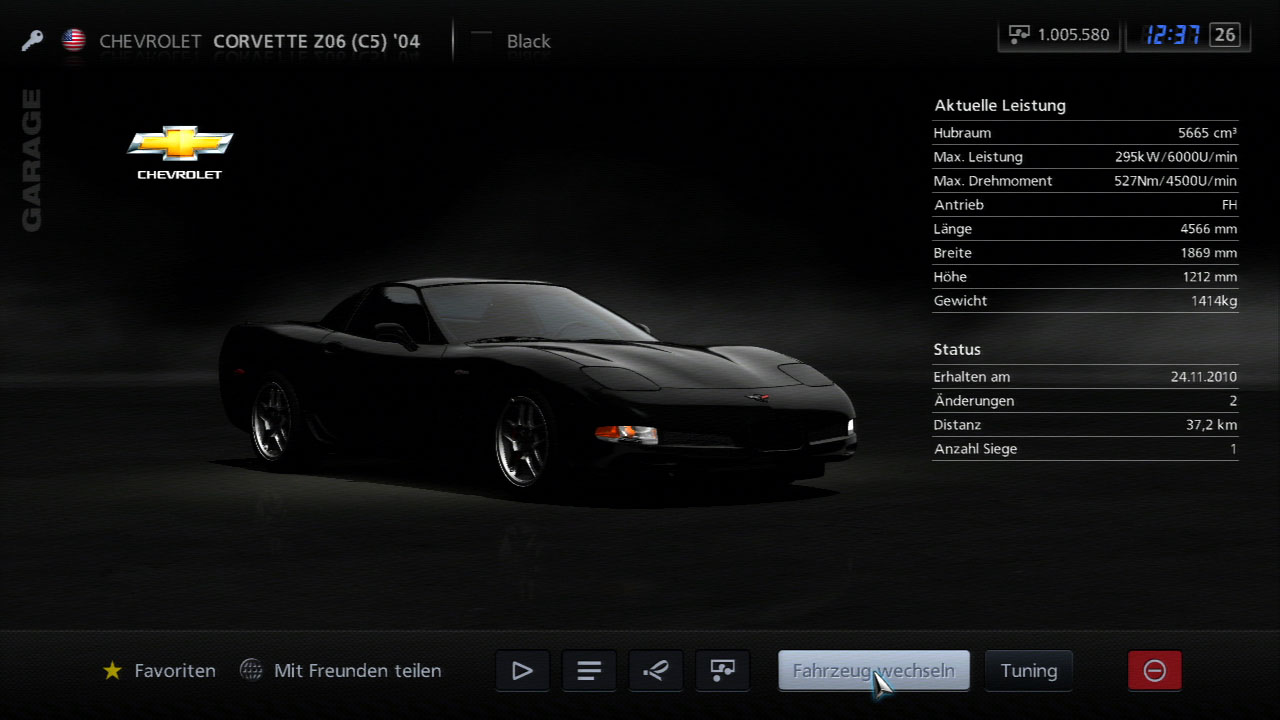Click the yellow Favoriten star icon
The height and width of the screenshot is (720, 1280).
(112, 671)
